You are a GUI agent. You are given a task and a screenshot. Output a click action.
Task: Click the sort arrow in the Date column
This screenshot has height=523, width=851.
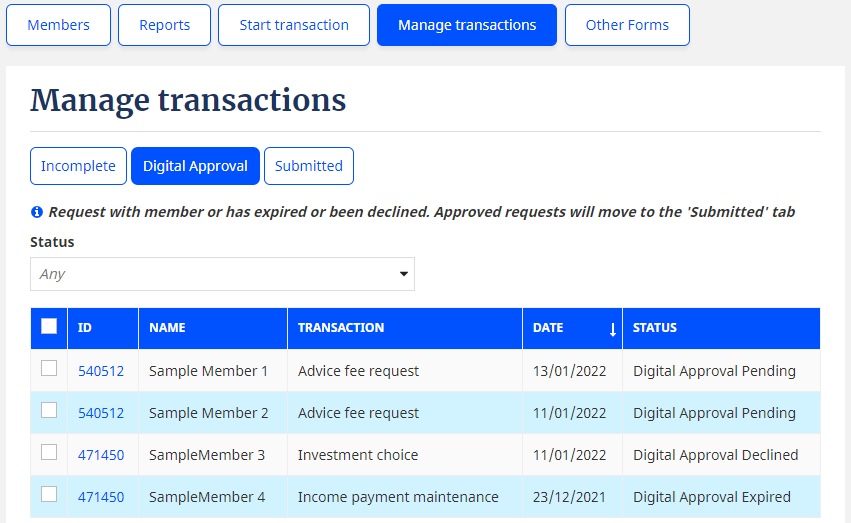[x=612, y=328]
